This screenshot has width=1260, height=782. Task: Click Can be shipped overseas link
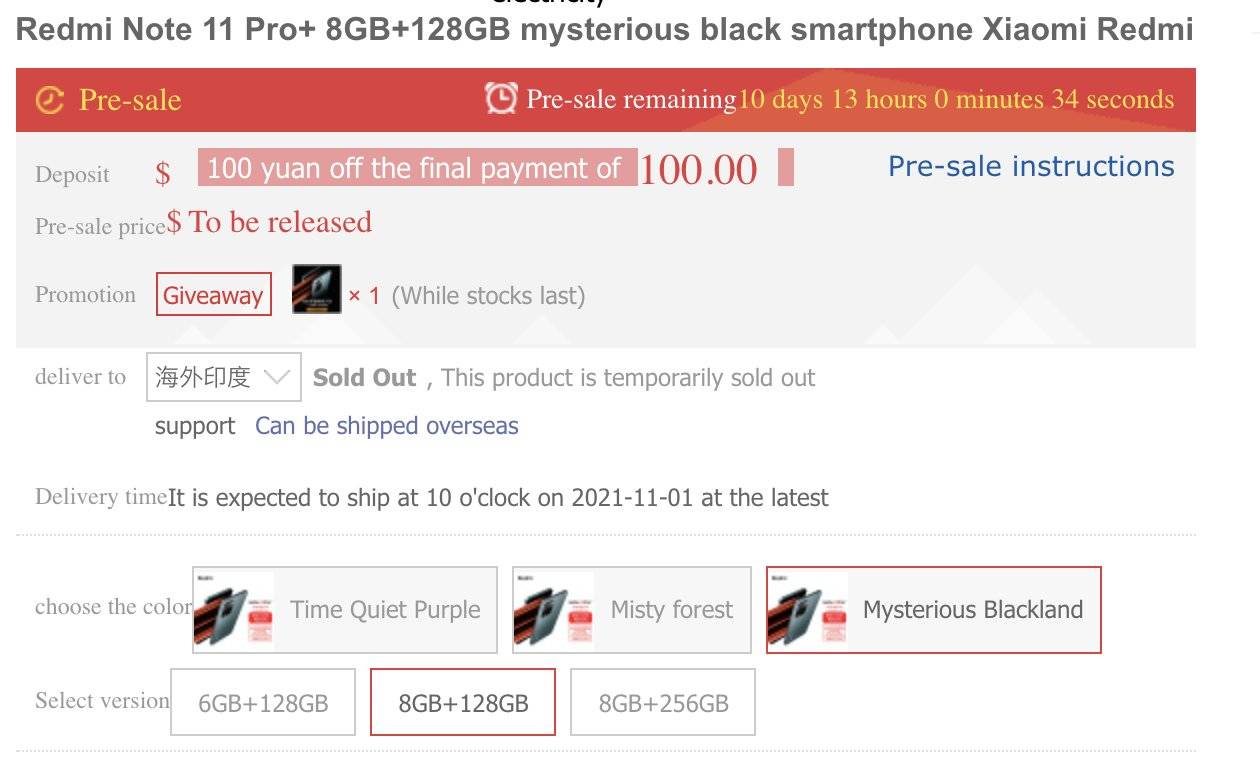point(387,426)
